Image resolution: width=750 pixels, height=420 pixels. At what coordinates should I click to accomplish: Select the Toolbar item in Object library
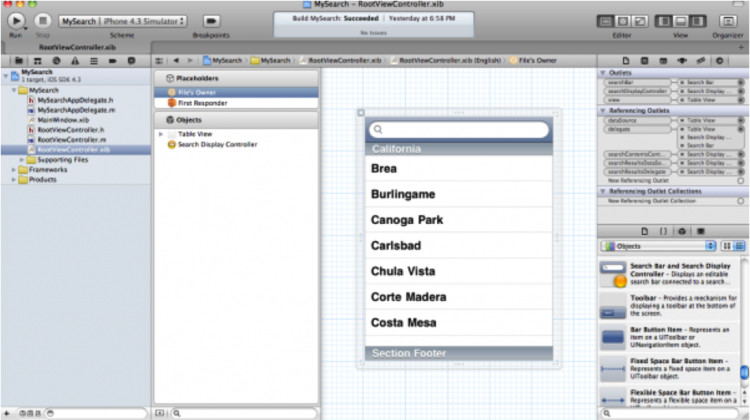[669, 306]
